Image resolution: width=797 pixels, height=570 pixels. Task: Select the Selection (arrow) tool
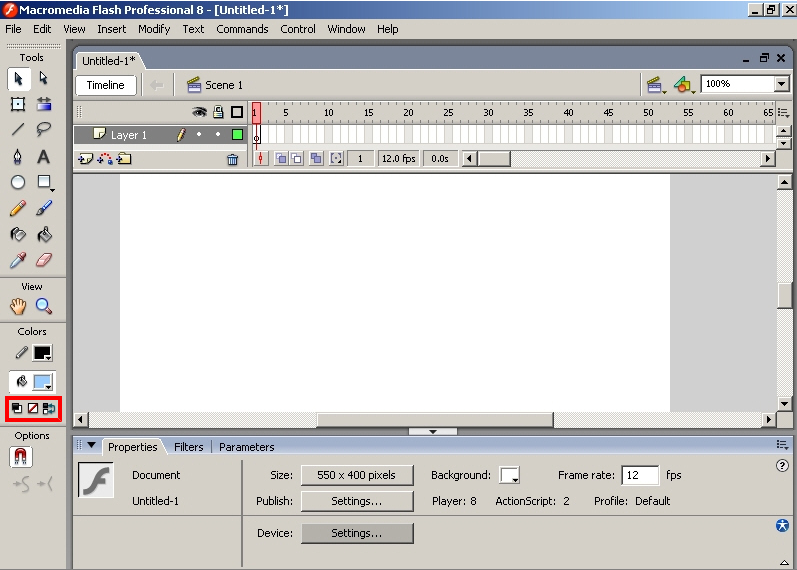coord(18,79)
